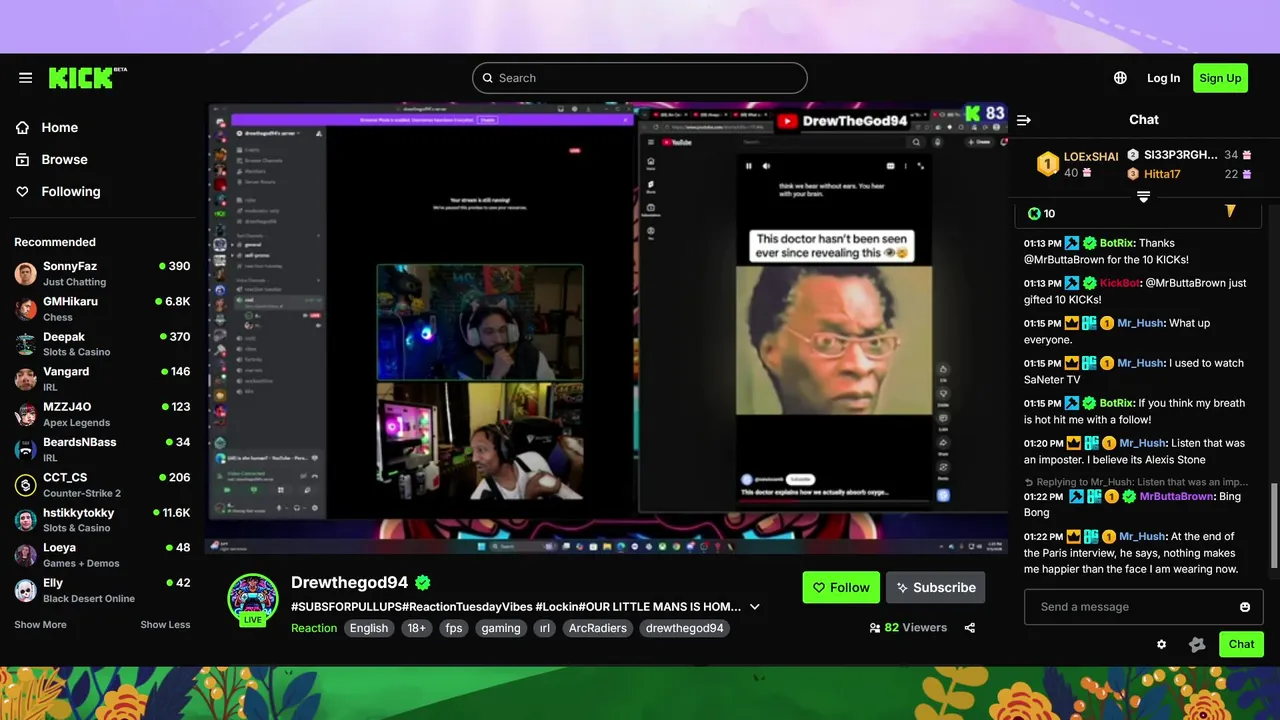Open Vangard recommended channel
Screen dimensions: 1280x720
[x=102, y=379]
